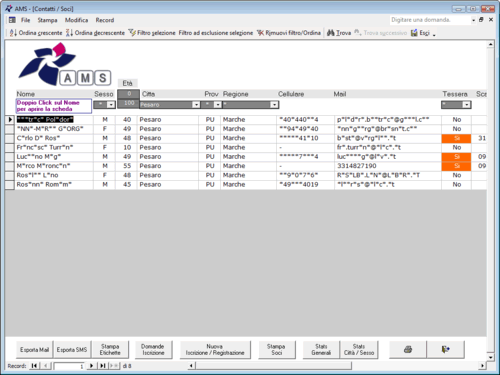Click name cell Ros*l** L*no
The width and height of the screenshot is (500, 375).
(x=54, y=175)
